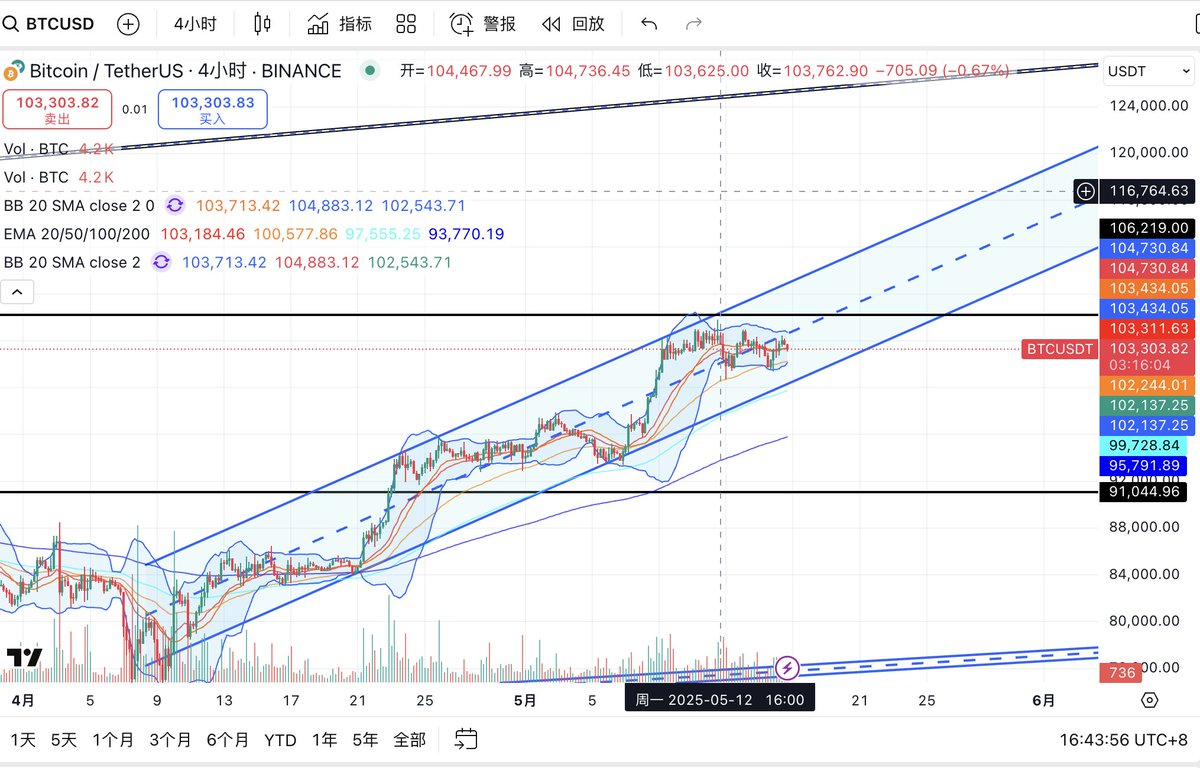Click the crosshair price label 116,764.63
The height and width of the screenshot is (768, 1200).
click(x=1145, y=191)
